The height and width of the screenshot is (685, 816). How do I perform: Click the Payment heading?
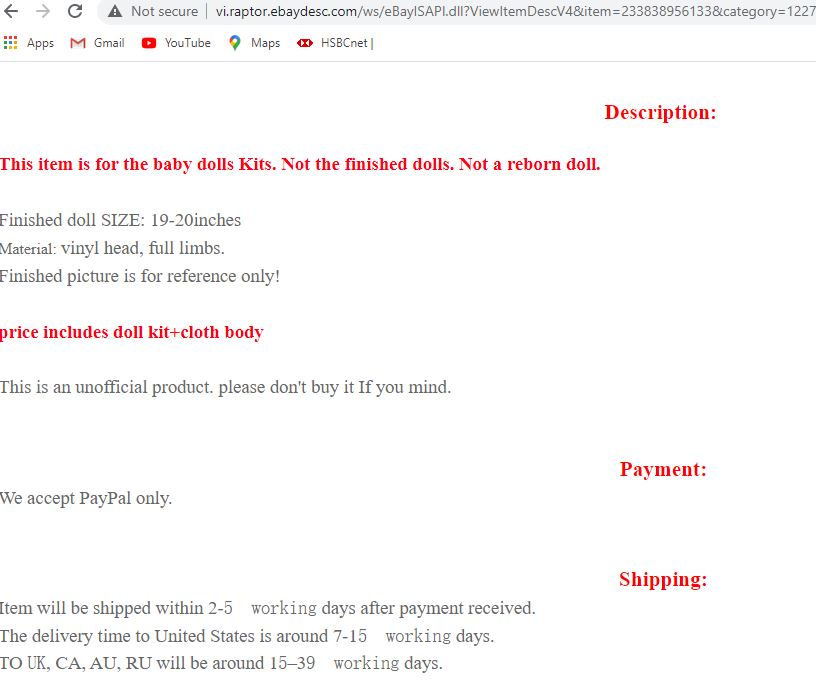point(663,470)
